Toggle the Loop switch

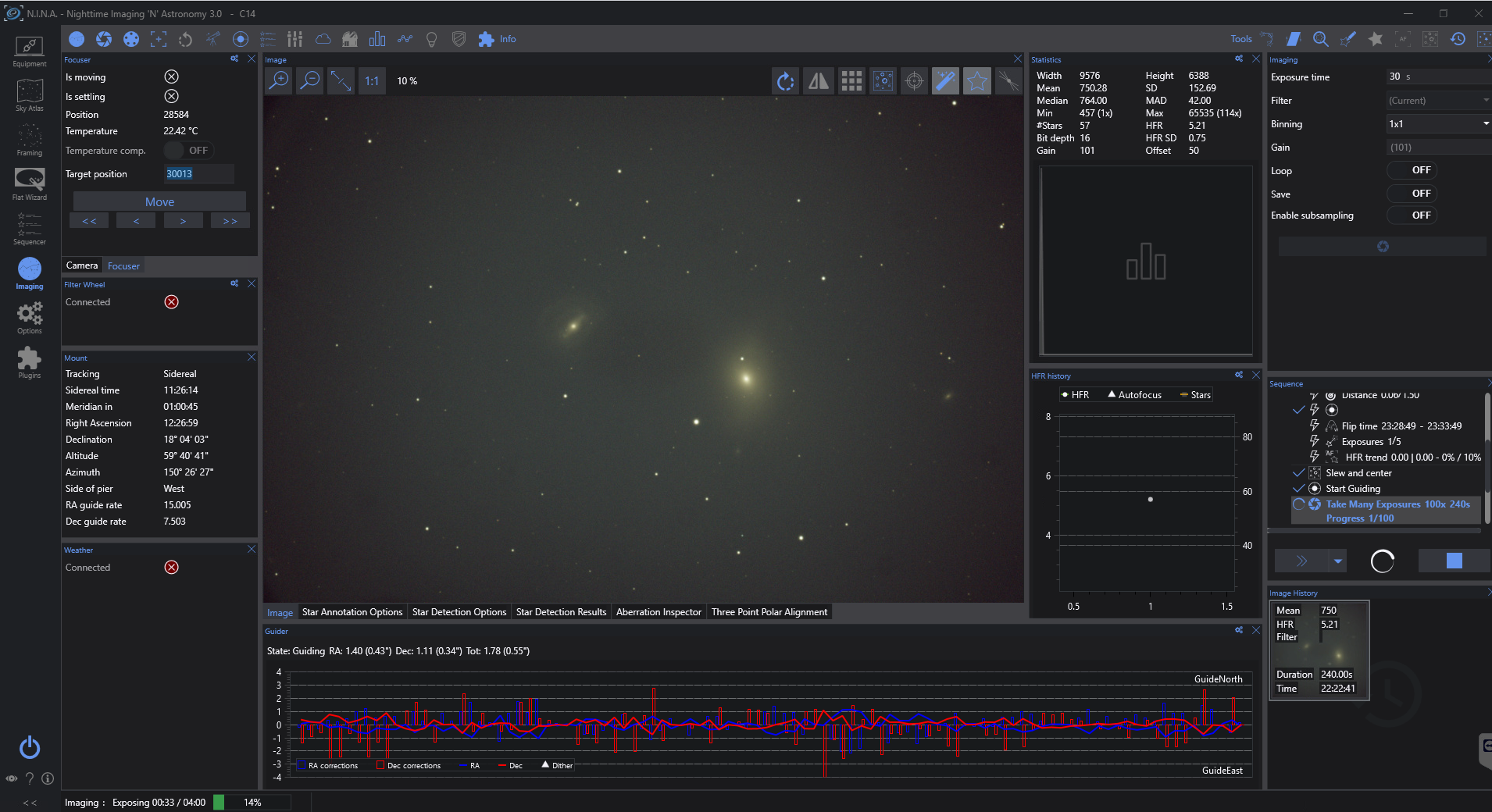[1412, 170]
